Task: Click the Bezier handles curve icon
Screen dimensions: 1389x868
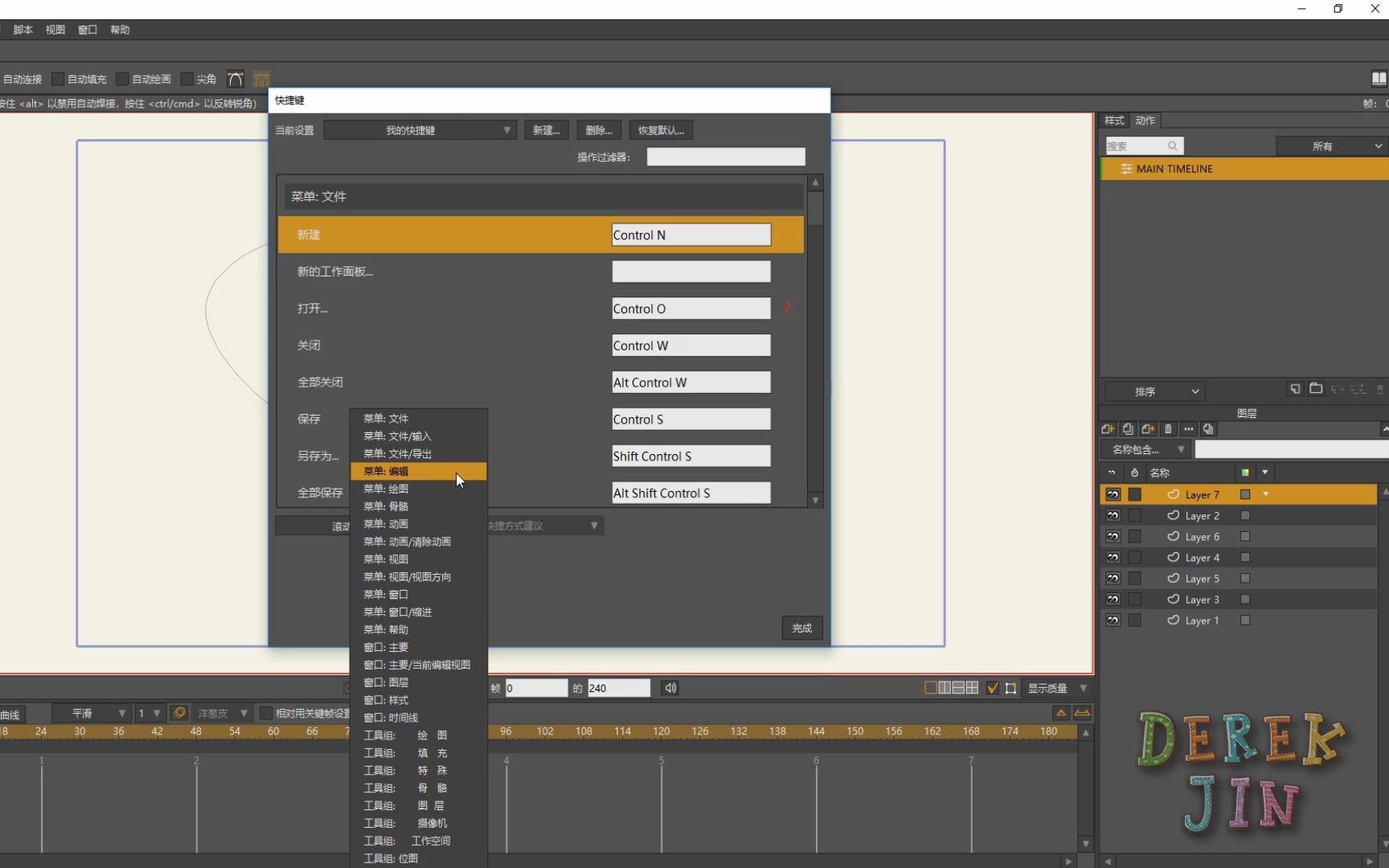Action: click(235, 79)
